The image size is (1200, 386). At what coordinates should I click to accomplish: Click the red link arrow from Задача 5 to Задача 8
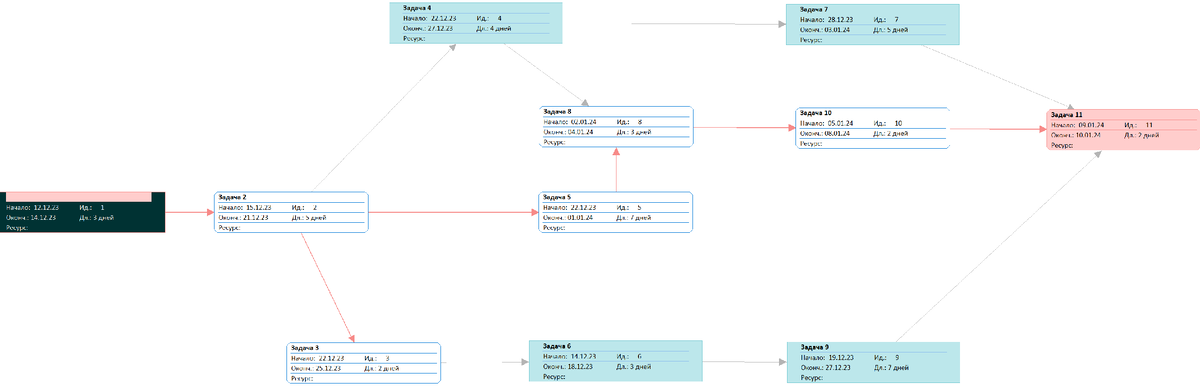(616, 170)
